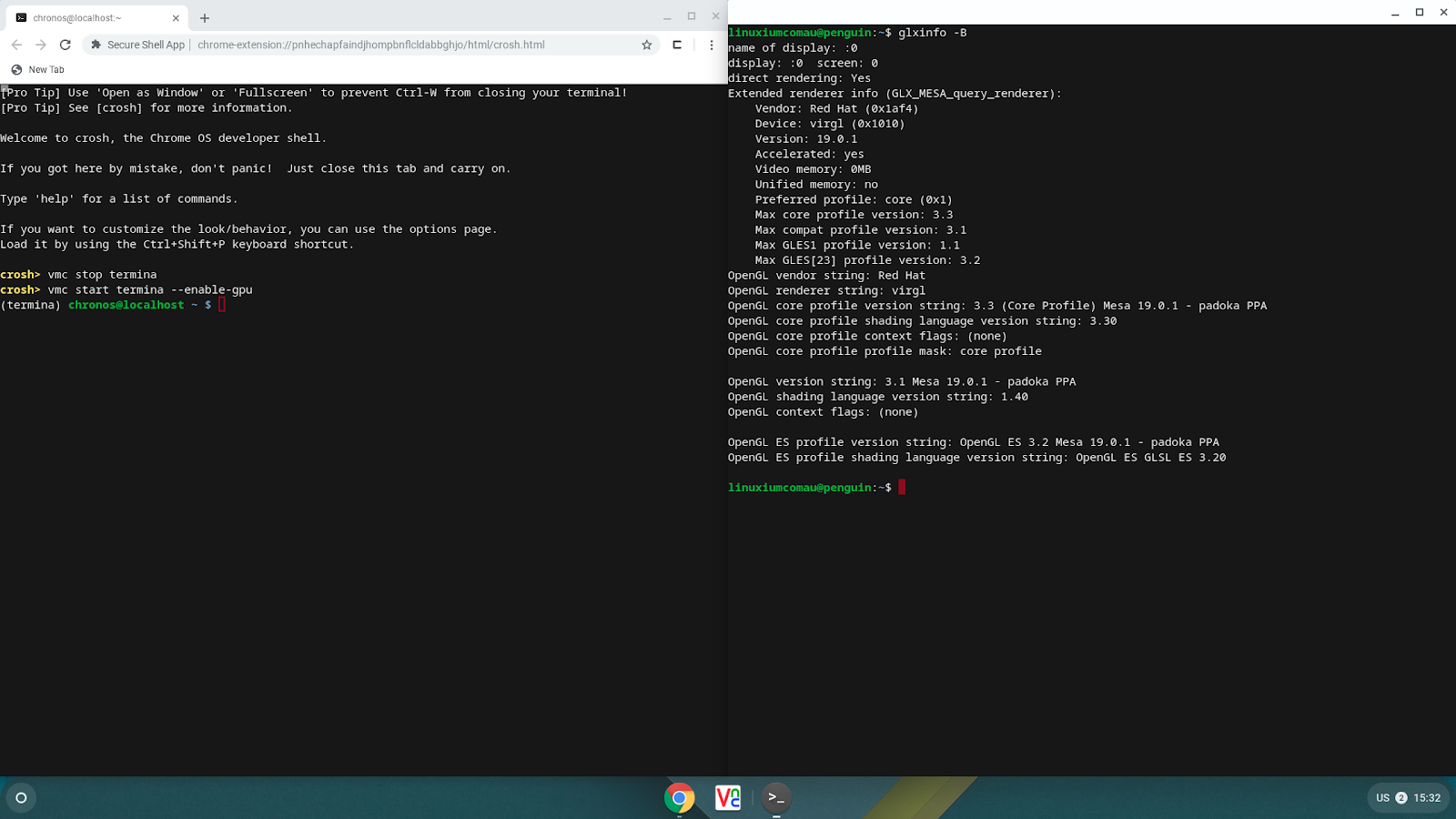This screenshot has width=1456, height=819.
Task: Click the back navigation arrow in Chrome
Action: click(x=16, y=45)
